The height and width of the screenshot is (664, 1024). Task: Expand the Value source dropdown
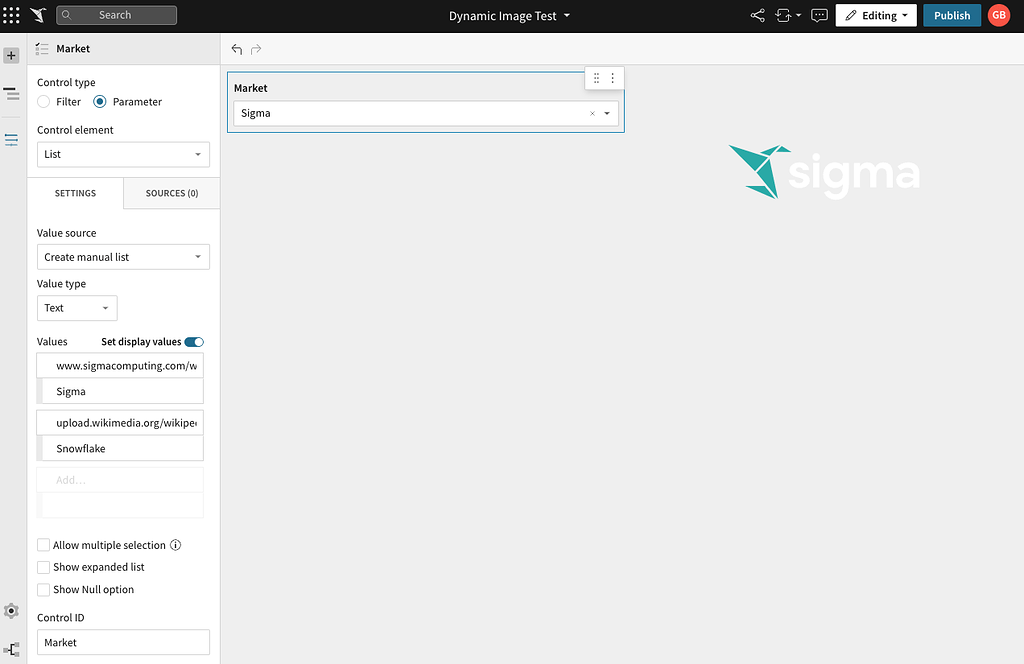coord(122,257)
